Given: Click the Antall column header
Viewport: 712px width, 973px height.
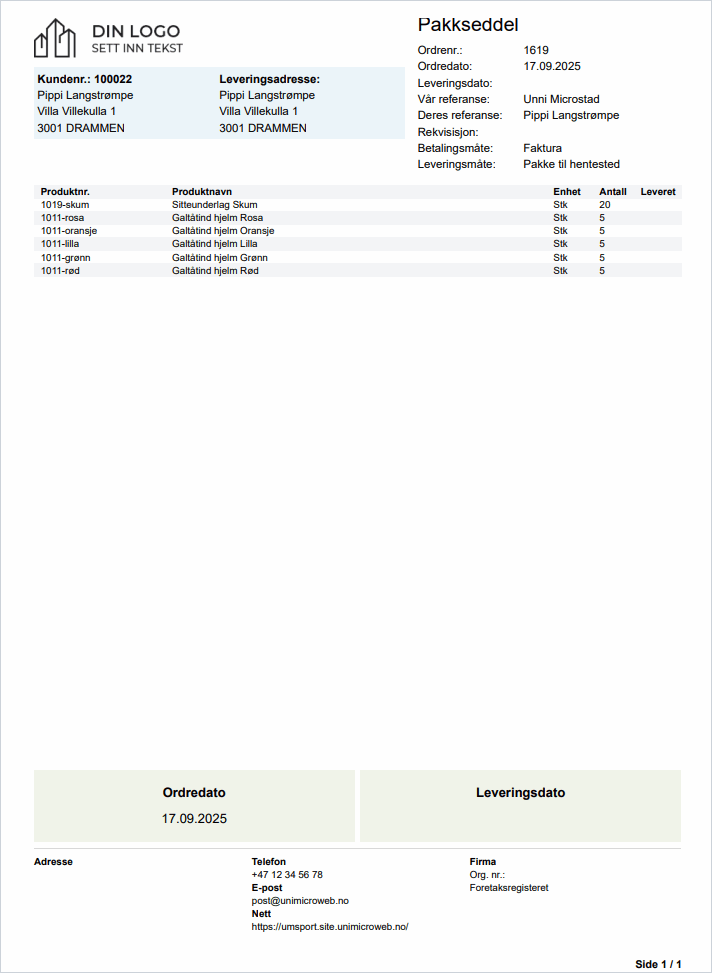Looking at the screenshot, I should pos(612,191).
